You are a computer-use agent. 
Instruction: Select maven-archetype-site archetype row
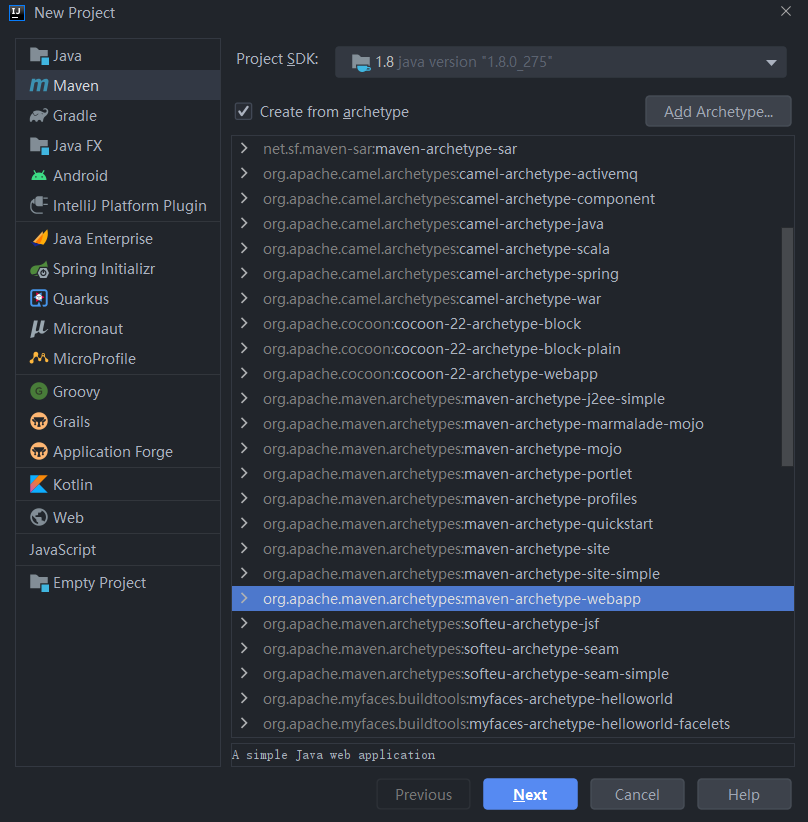tap(513, 548)
